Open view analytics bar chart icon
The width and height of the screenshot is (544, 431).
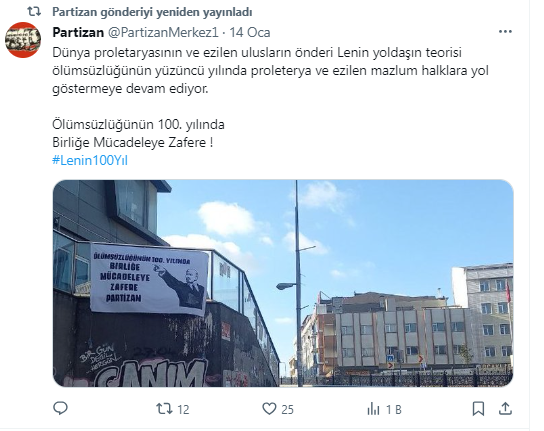pos(373,409)
